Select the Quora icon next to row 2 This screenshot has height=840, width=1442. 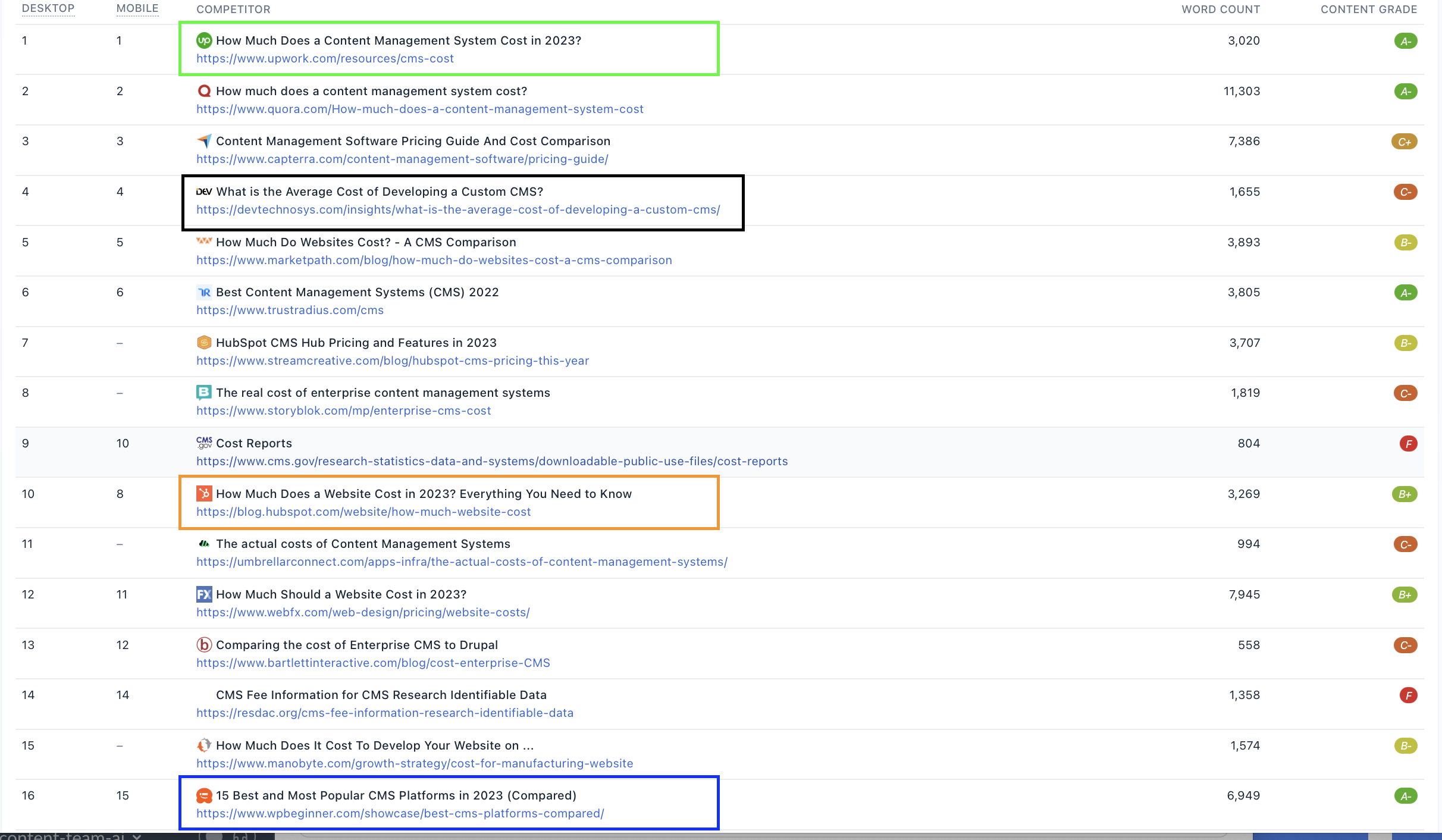(x=204, y=91)
